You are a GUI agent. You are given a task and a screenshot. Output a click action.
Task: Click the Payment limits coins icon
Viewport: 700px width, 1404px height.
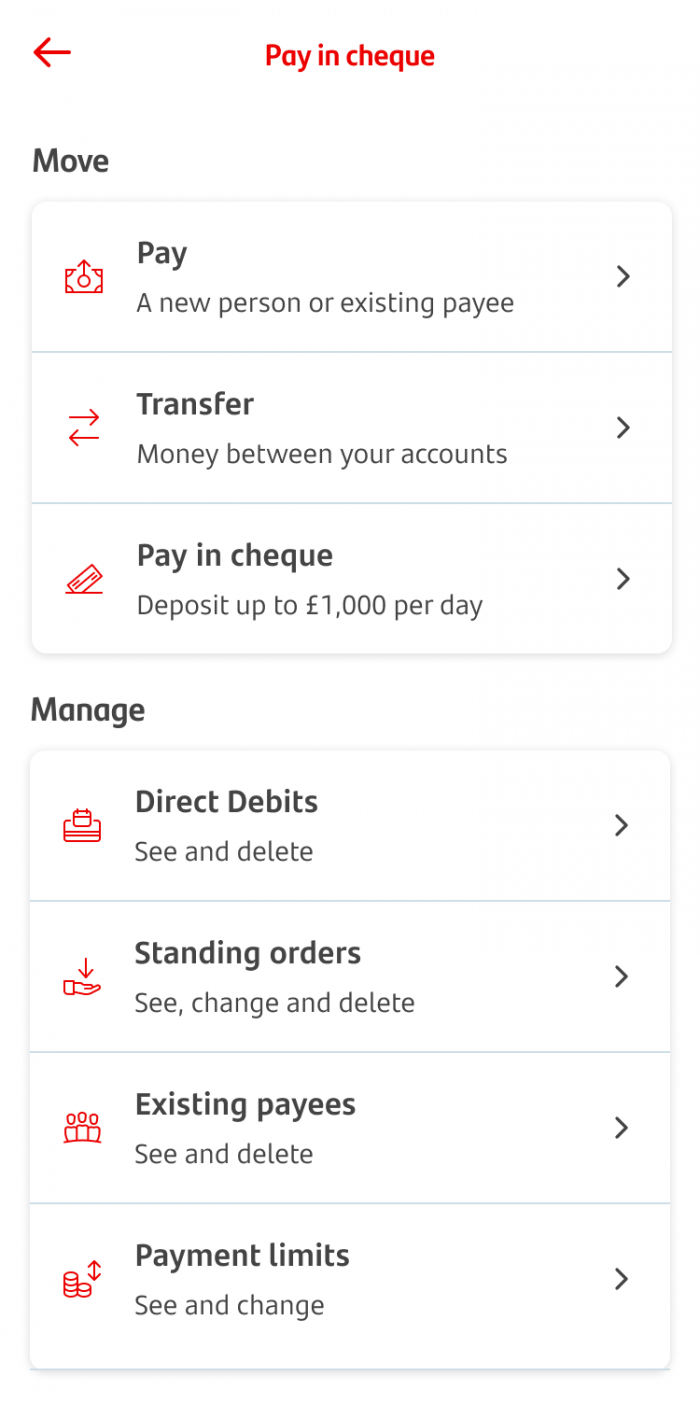click(x=83, y=1279)
